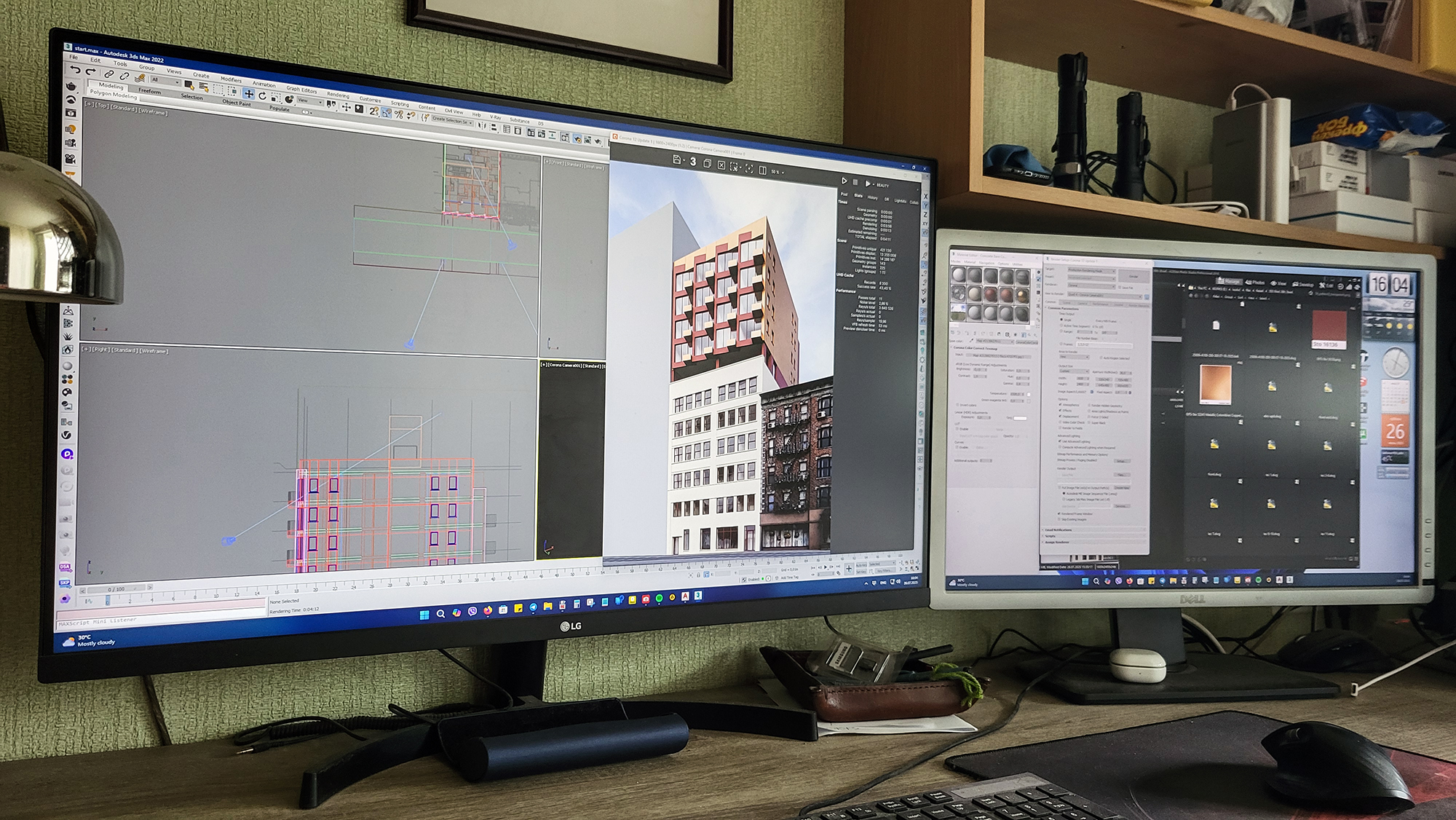Open the 50% zoom dropdown in Corona VFB
The image size is (1456, 820).
(x=777, y=172)
